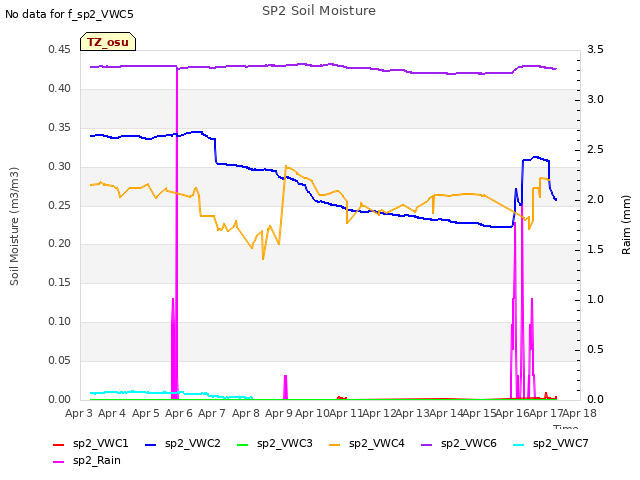Screen dimensions: 640x480
Task: Click the green sp2_VWC3 legend swatch
Action: coord(243,444)
